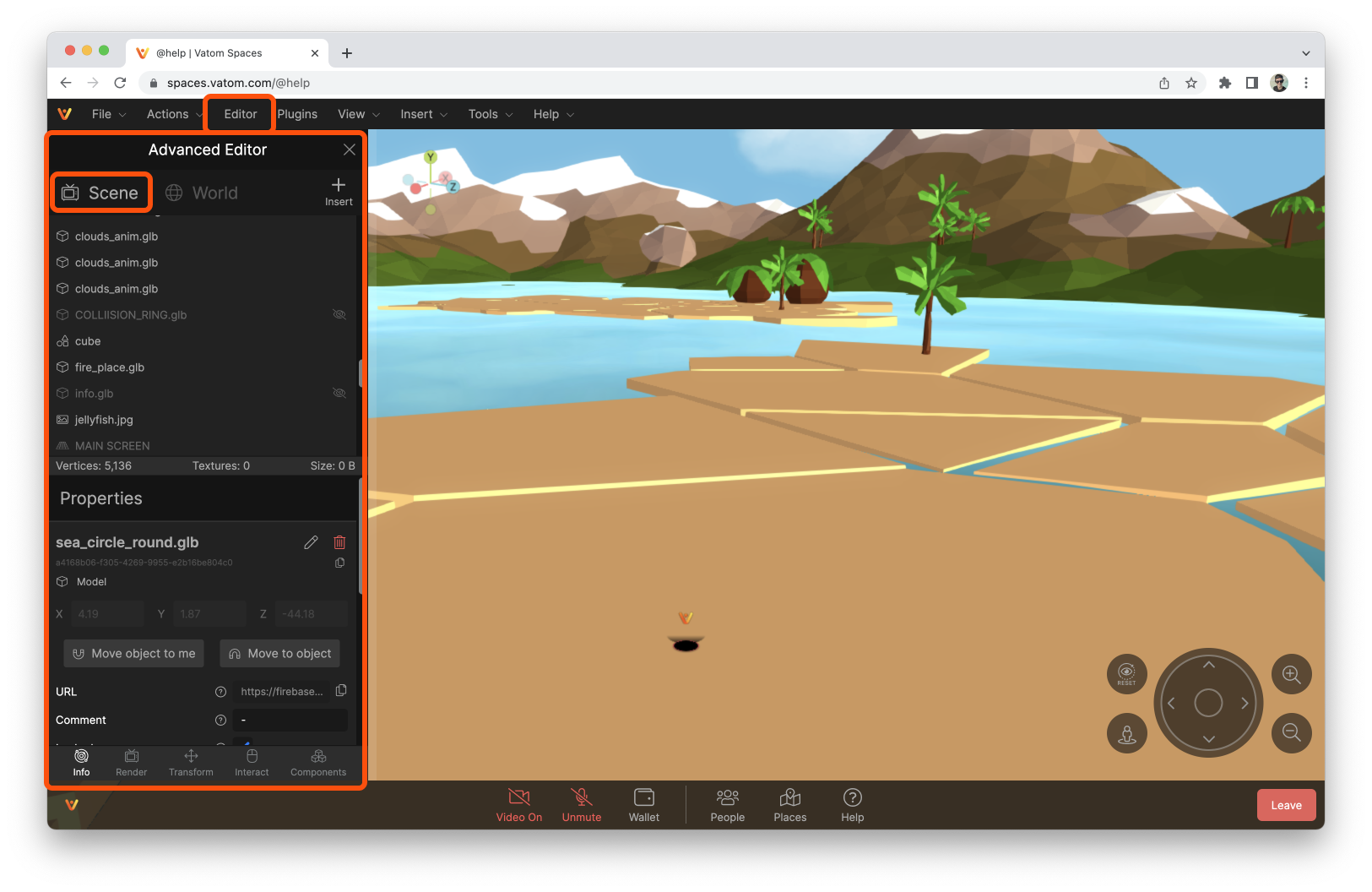The height and width of the screenshot is (892, 1372).
Task: Delete sea_circle_round.glb with the trash icon
Action: pos(339,542)
